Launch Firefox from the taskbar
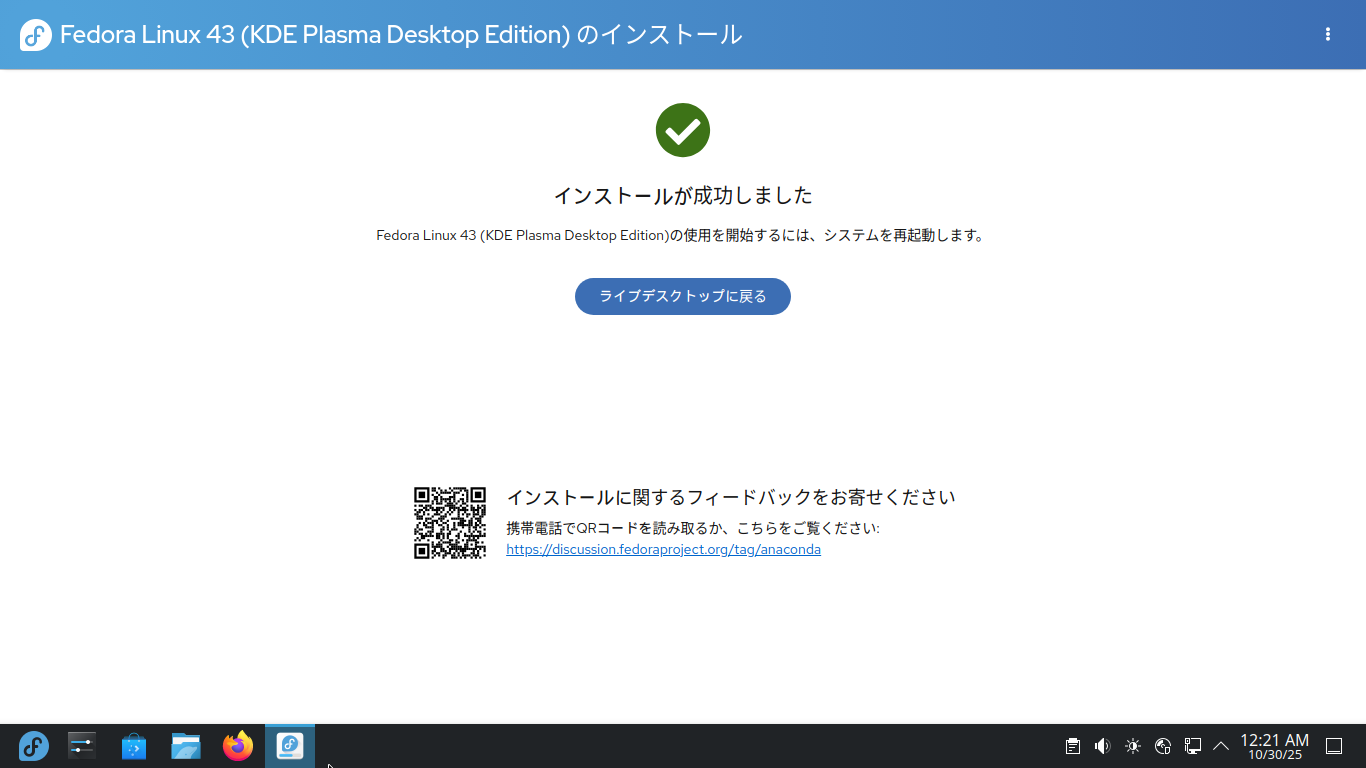Image resolution: width=1366 pixels, height=768 pixels. tap(238, 746)
